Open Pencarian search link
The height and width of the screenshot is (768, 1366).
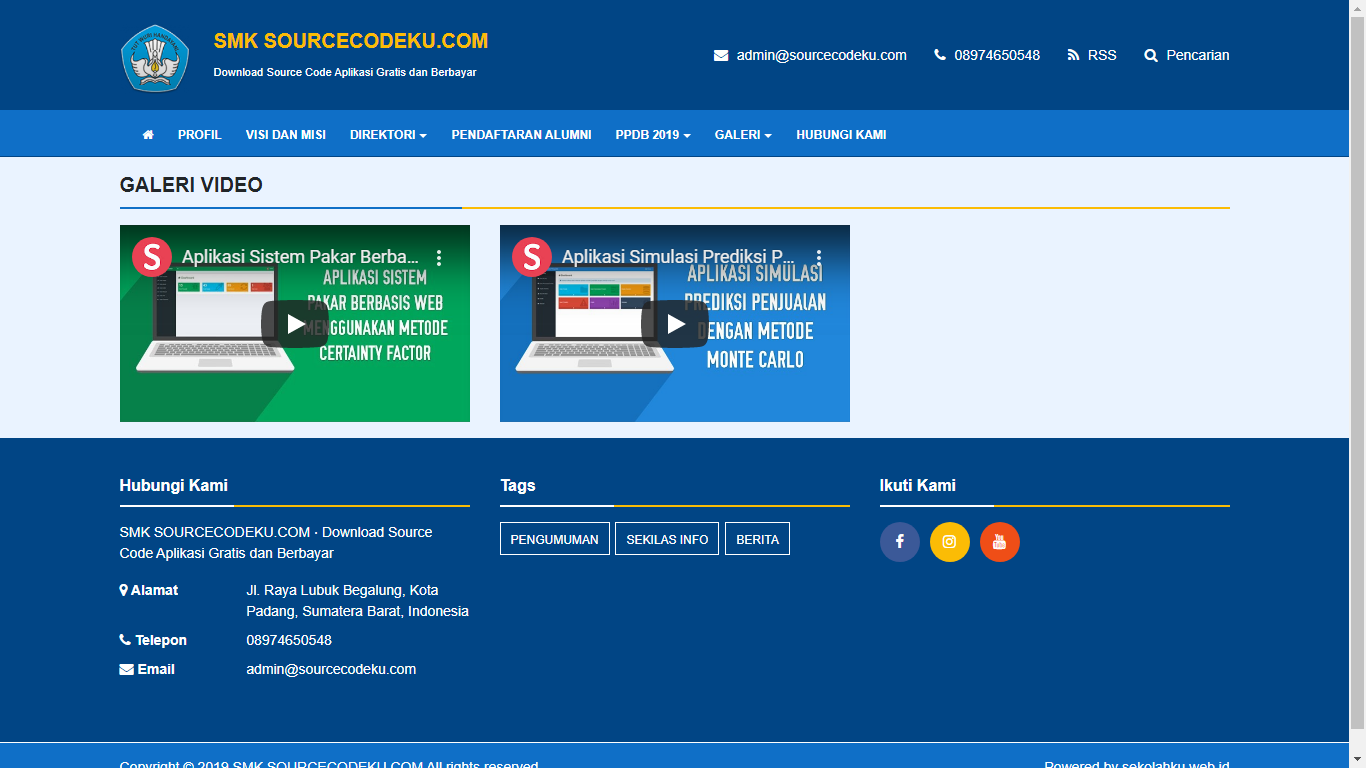(1198, 55)
